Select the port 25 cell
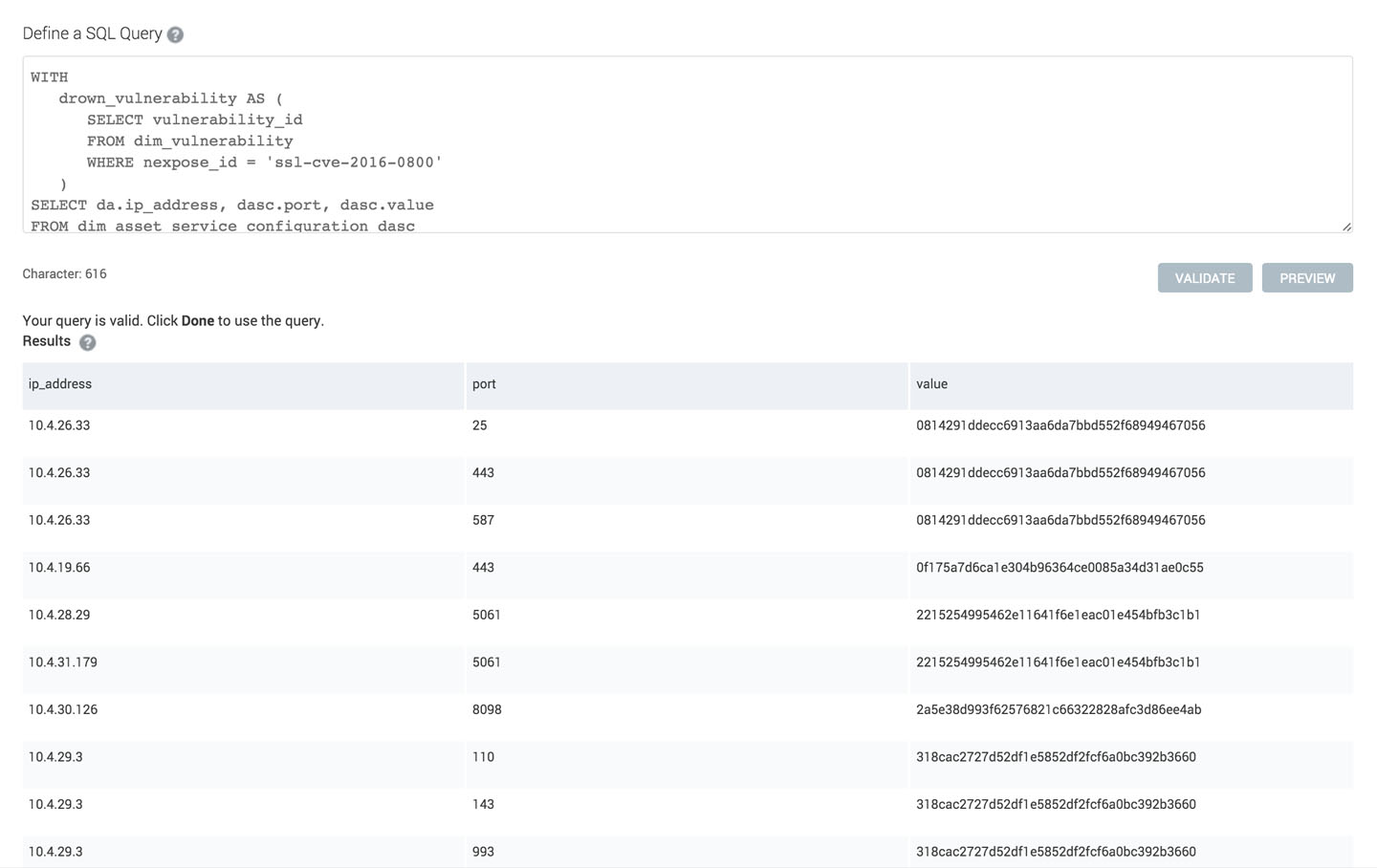Image resolution: width=1377 pixels, height=868 pixels. [480, 425]
